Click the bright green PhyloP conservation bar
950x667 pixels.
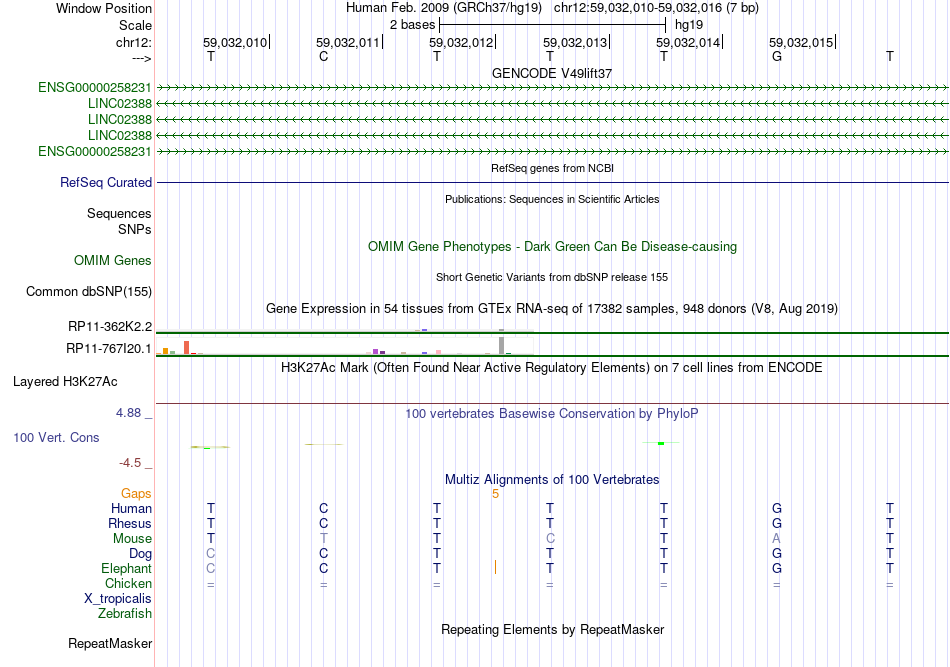coord(661,443)
